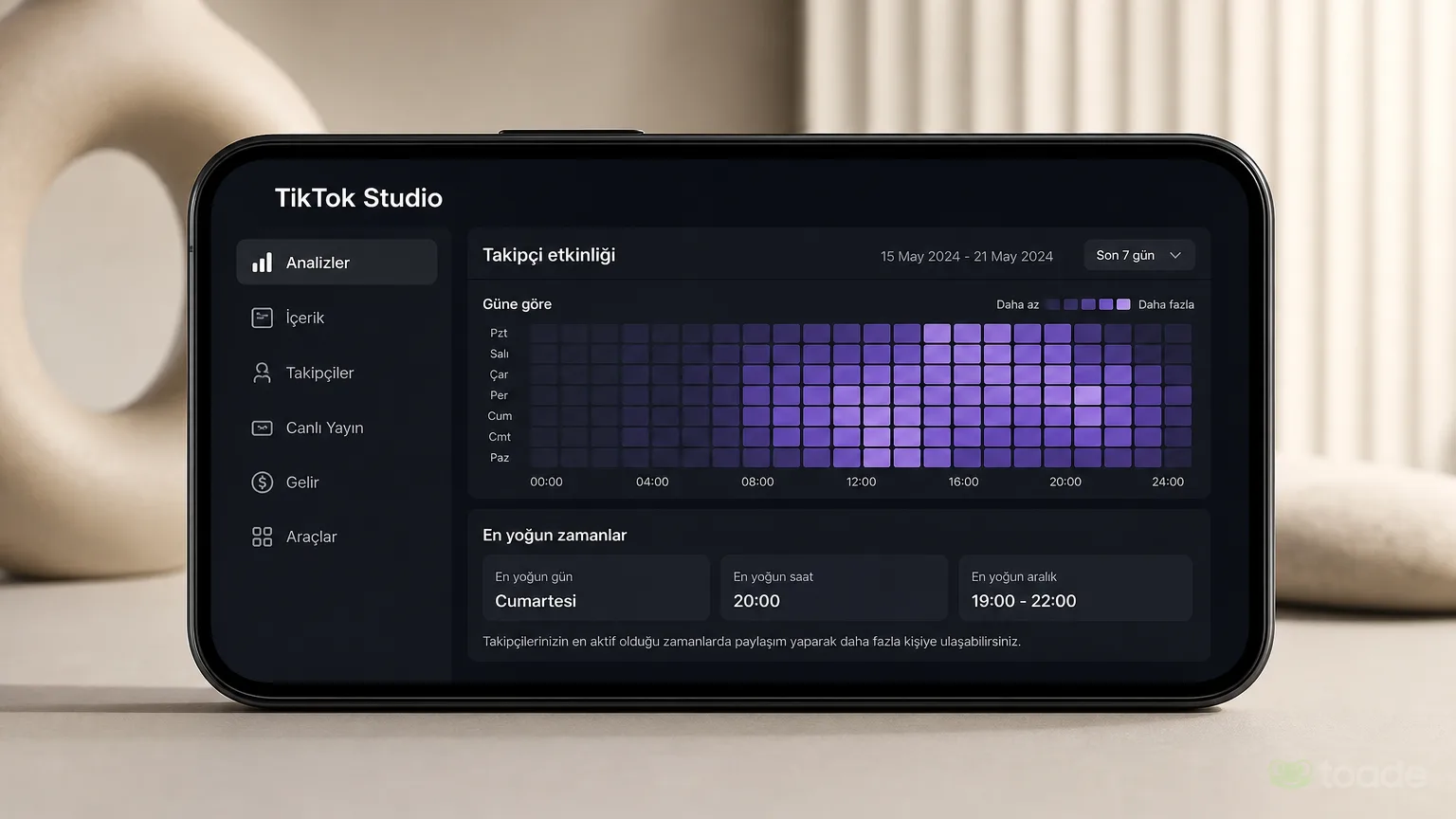Image resolution: width=1456 pixels, height=819 pixels.
Task: Click the chevron beside Son 7 gün
Action: 1175,255
